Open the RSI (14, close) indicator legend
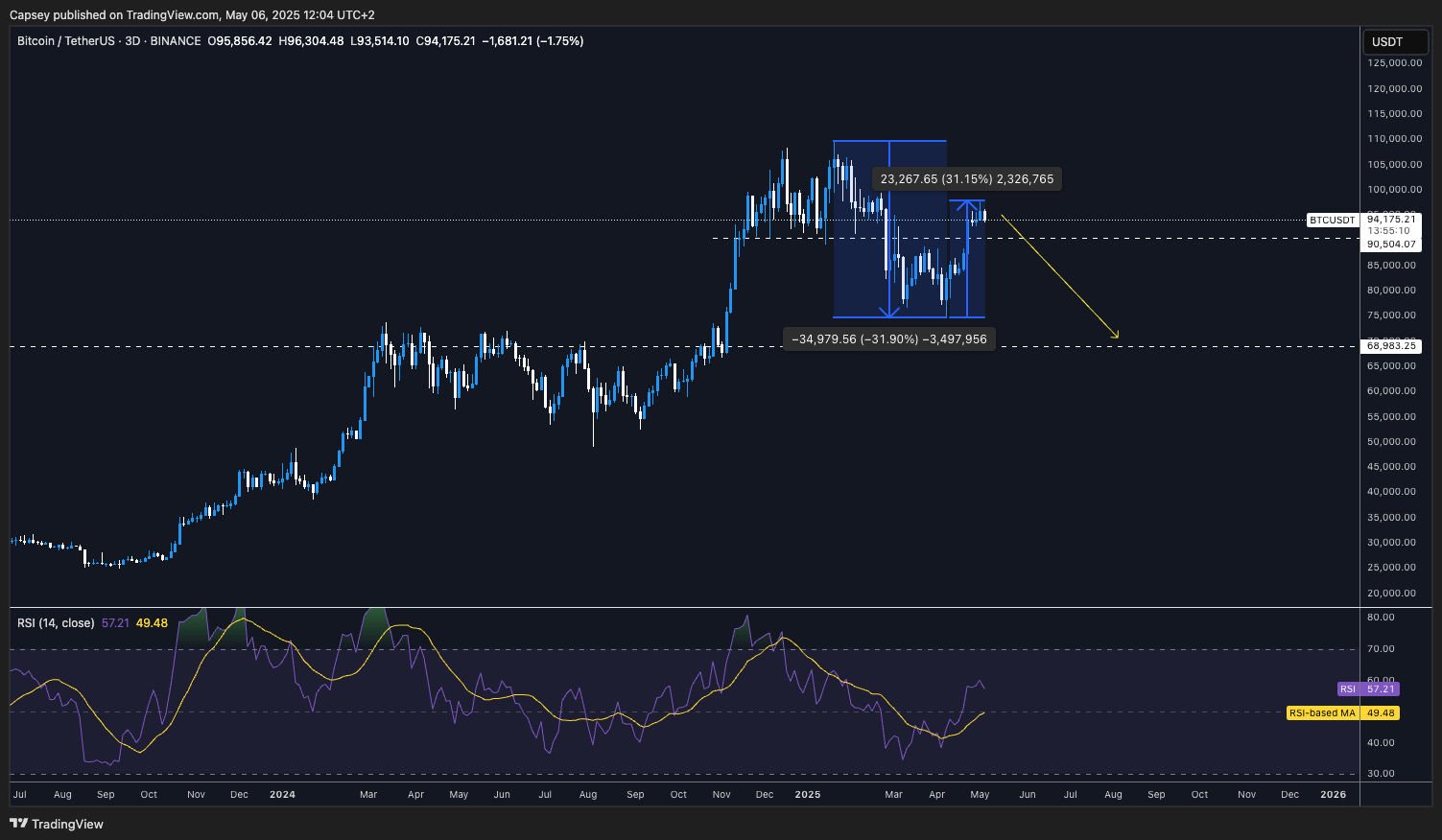1442x840 pixels. pyautogui.click(x=56, y=623)
